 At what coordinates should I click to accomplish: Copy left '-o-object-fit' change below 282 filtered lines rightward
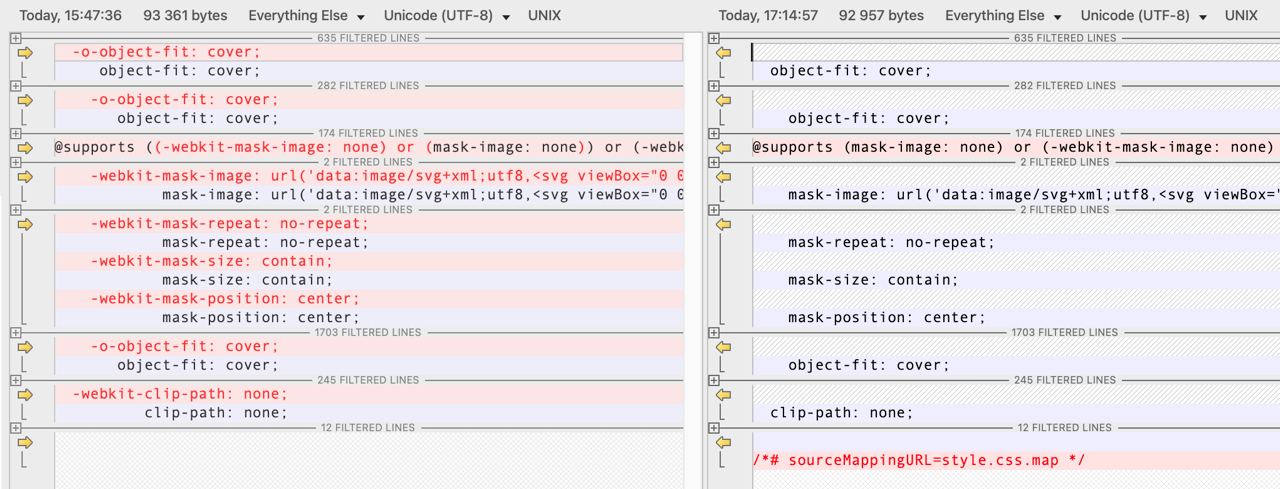(x=26, y=100)
